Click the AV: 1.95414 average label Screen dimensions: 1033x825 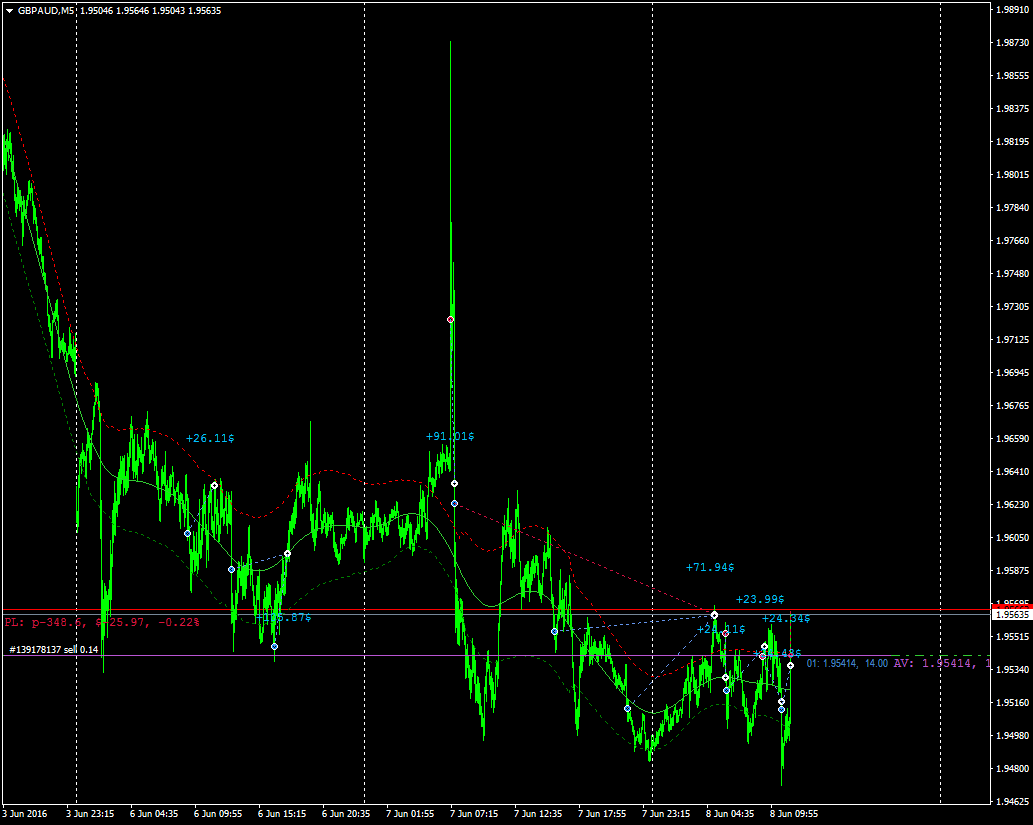click(x=941, y=663)
